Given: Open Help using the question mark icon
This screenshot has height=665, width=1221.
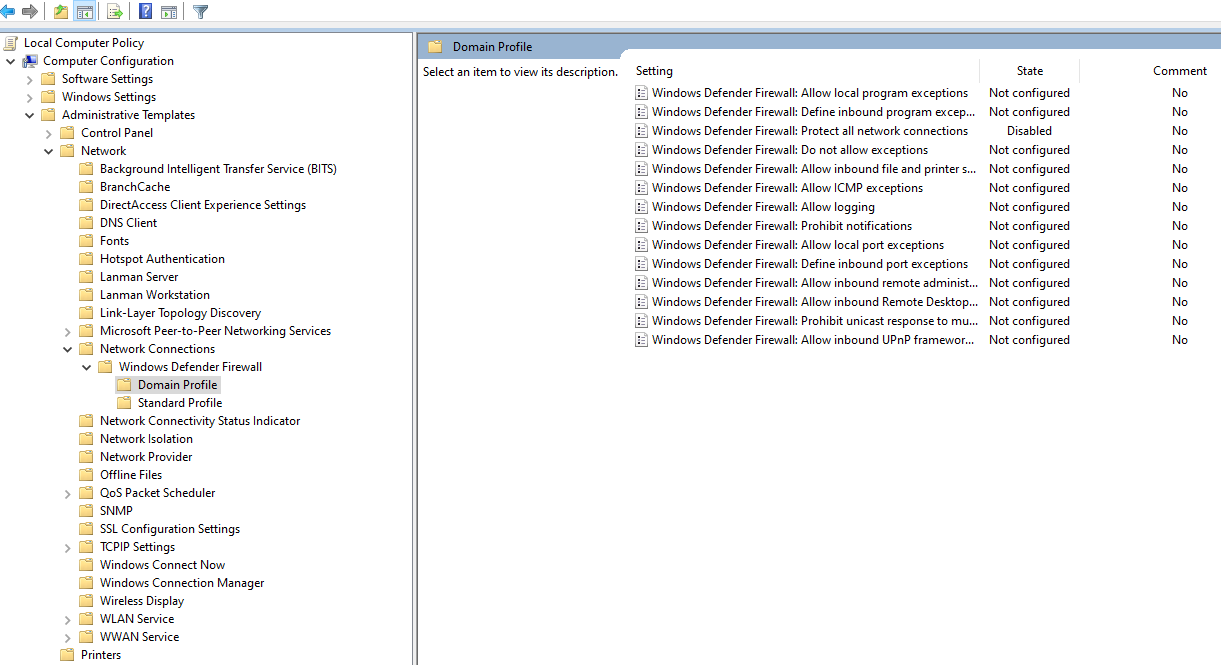Looking at the screenshot, I should pos(146,12).
